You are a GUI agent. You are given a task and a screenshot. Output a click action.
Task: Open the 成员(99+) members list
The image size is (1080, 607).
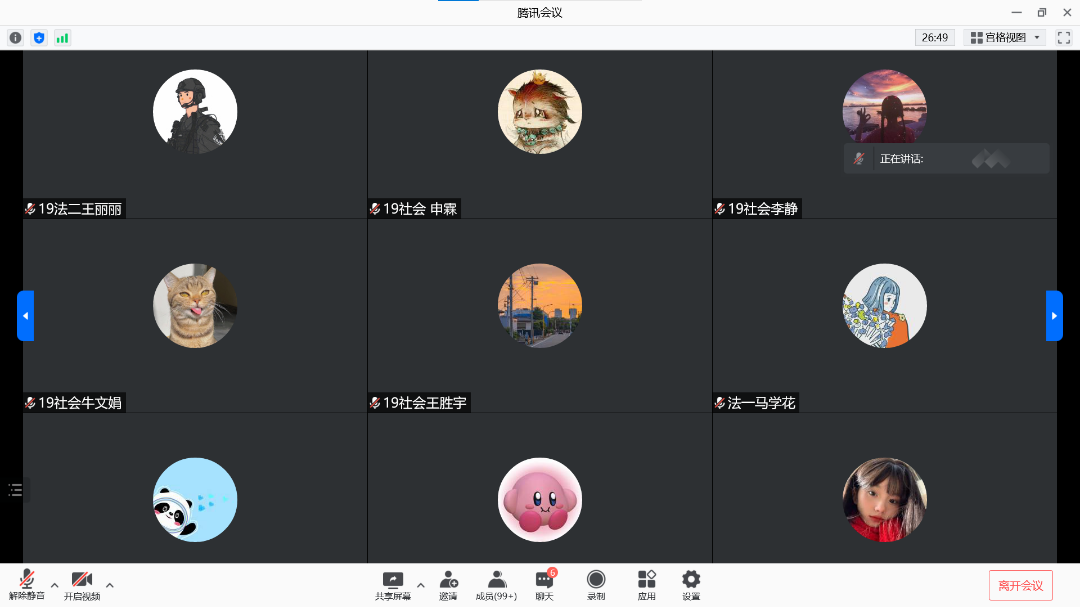pyautogui.click(x=496, y=585)
